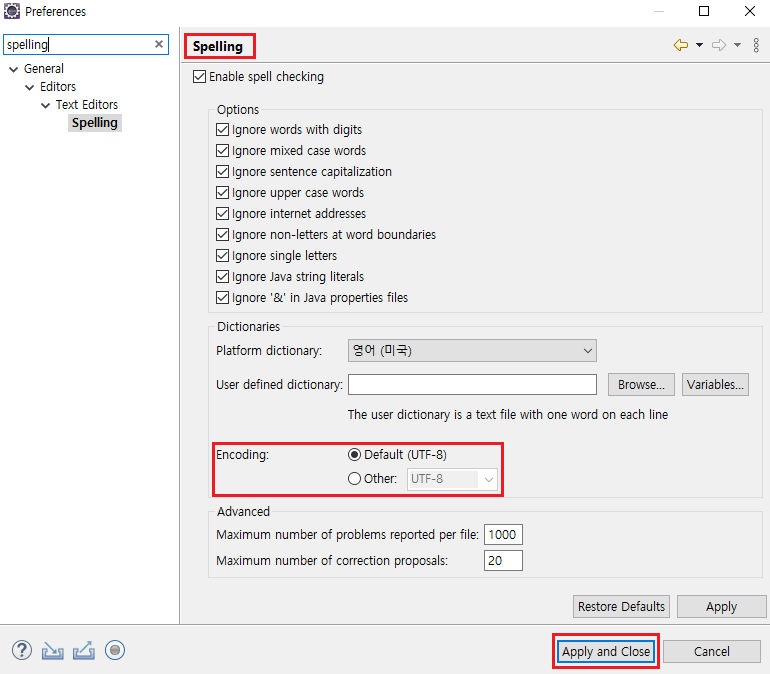The image size is (770, 674).
Task: Select the Text Editors tree item
Action: pos(87,105)
